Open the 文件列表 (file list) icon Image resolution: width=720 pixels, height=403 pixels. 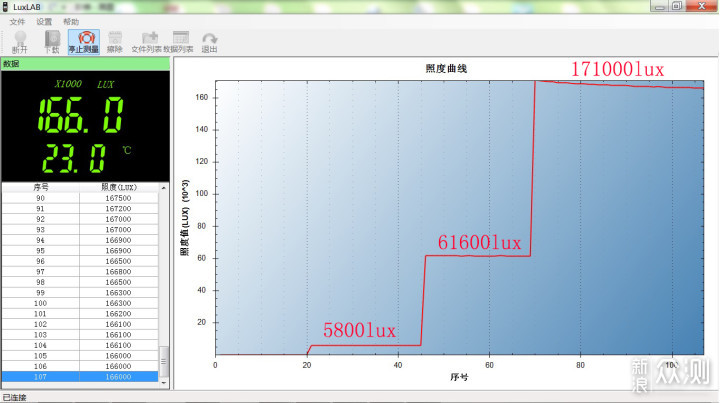point(146,42)
